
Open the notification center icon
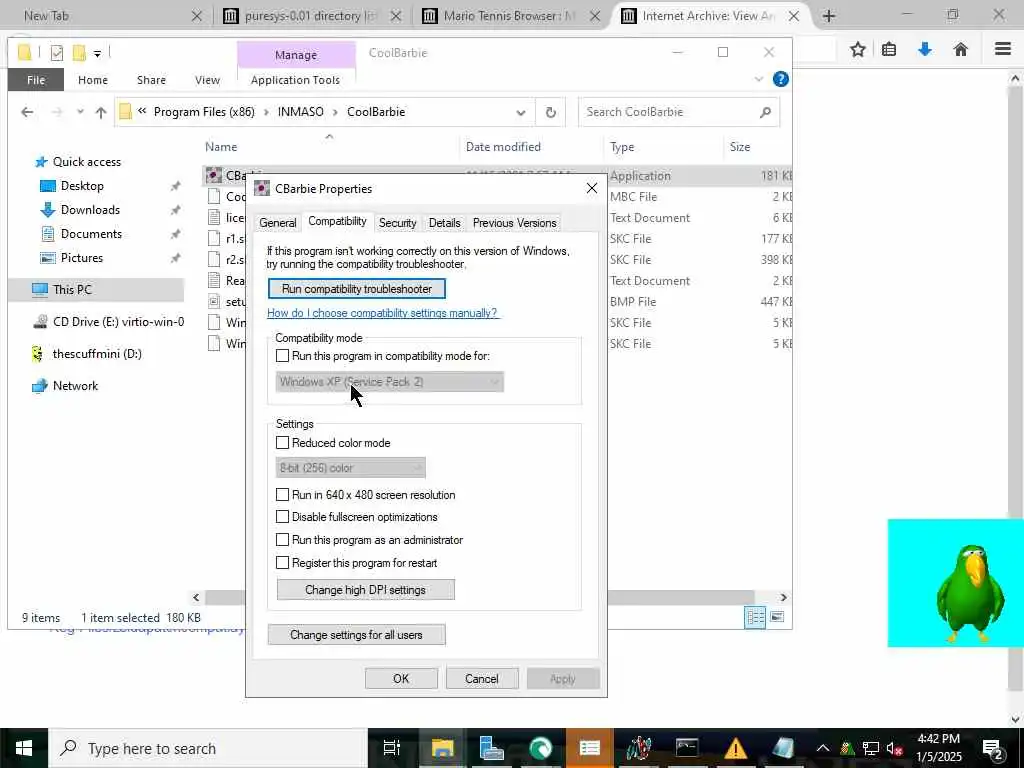coord(992,748)
